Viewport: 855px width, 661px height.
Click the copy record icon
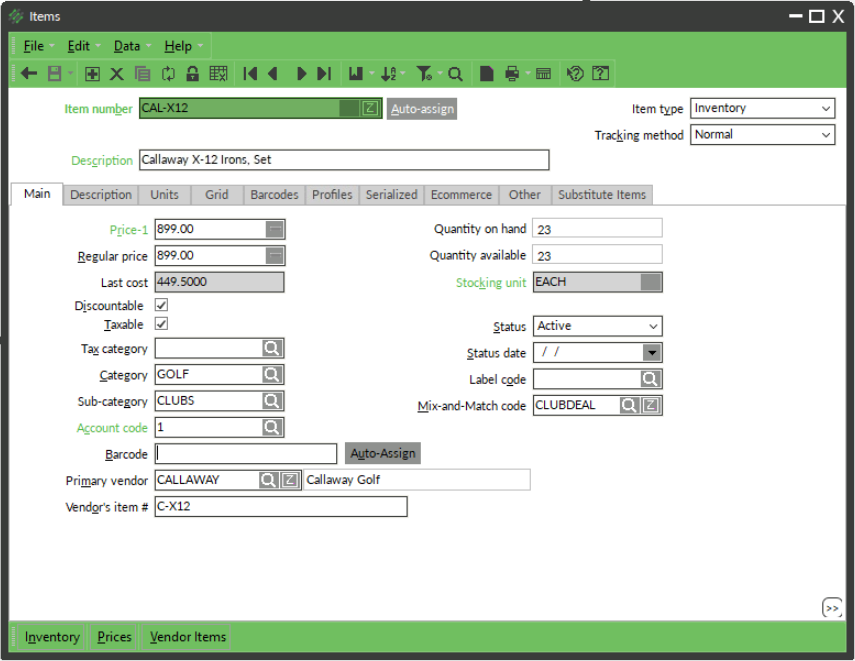pos(142,74)
